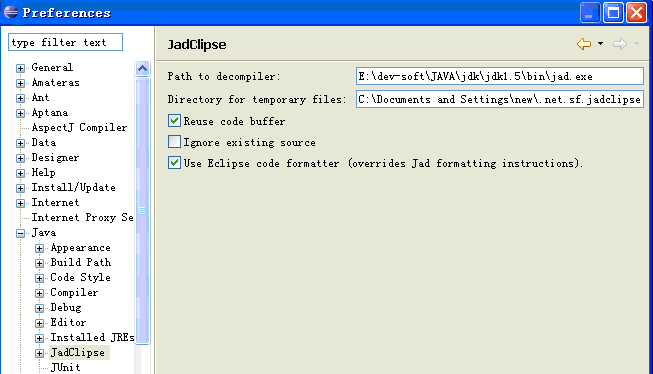Toggle Reuse code buffer checkbox

pos(174,121)
